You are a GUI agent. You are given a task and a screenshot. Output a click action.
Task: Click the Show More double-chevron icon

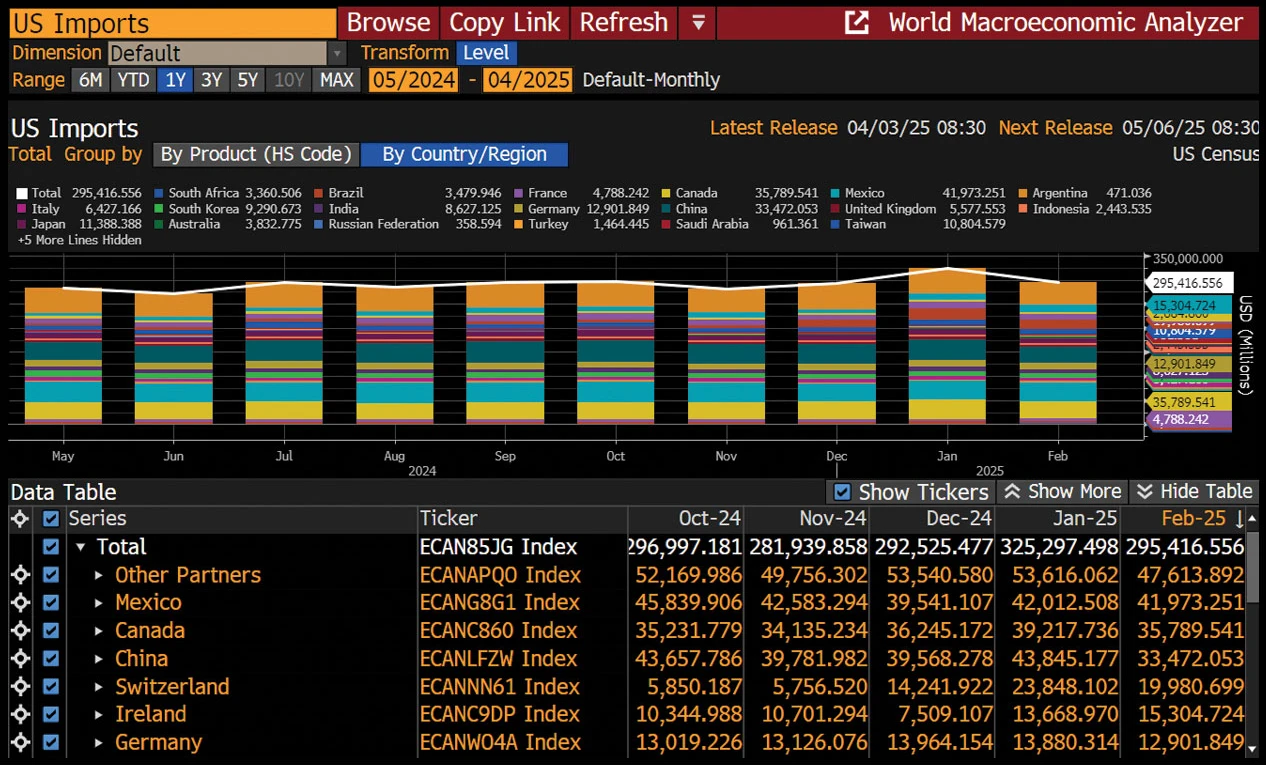pyautogui.click(x=1011, y=491)
